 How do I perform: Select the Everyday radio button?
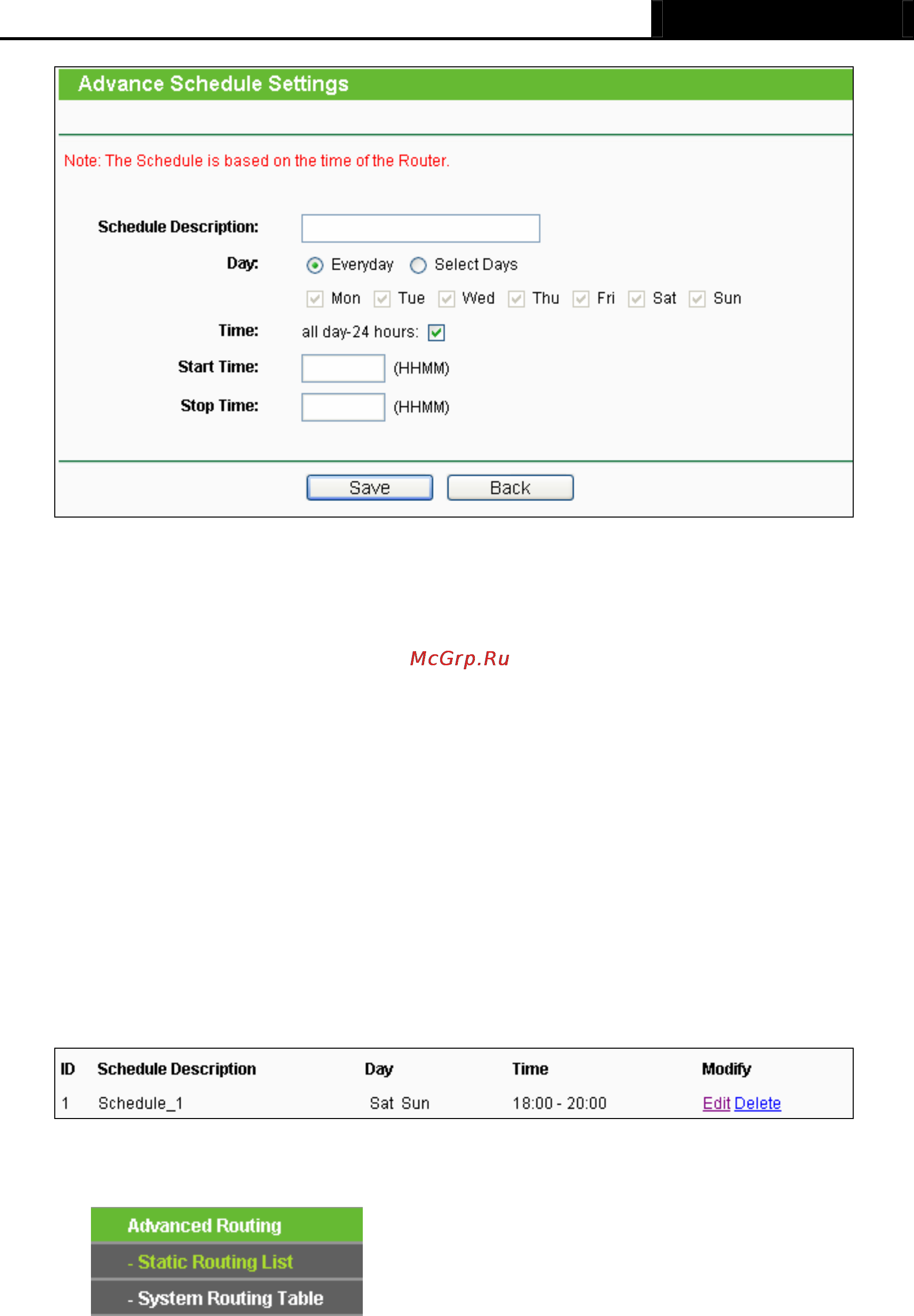pyautogui.click(x=315, y=265)
